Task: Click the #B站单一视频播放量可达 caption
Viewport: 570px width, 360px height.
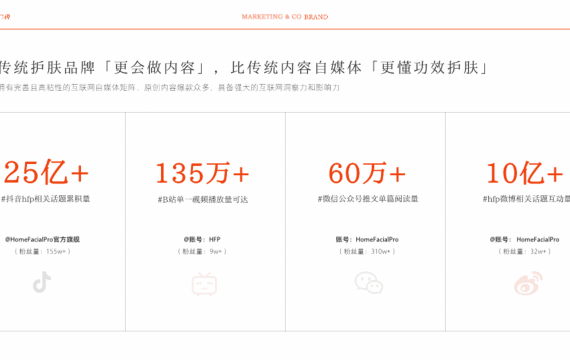Action: point(203,200)
